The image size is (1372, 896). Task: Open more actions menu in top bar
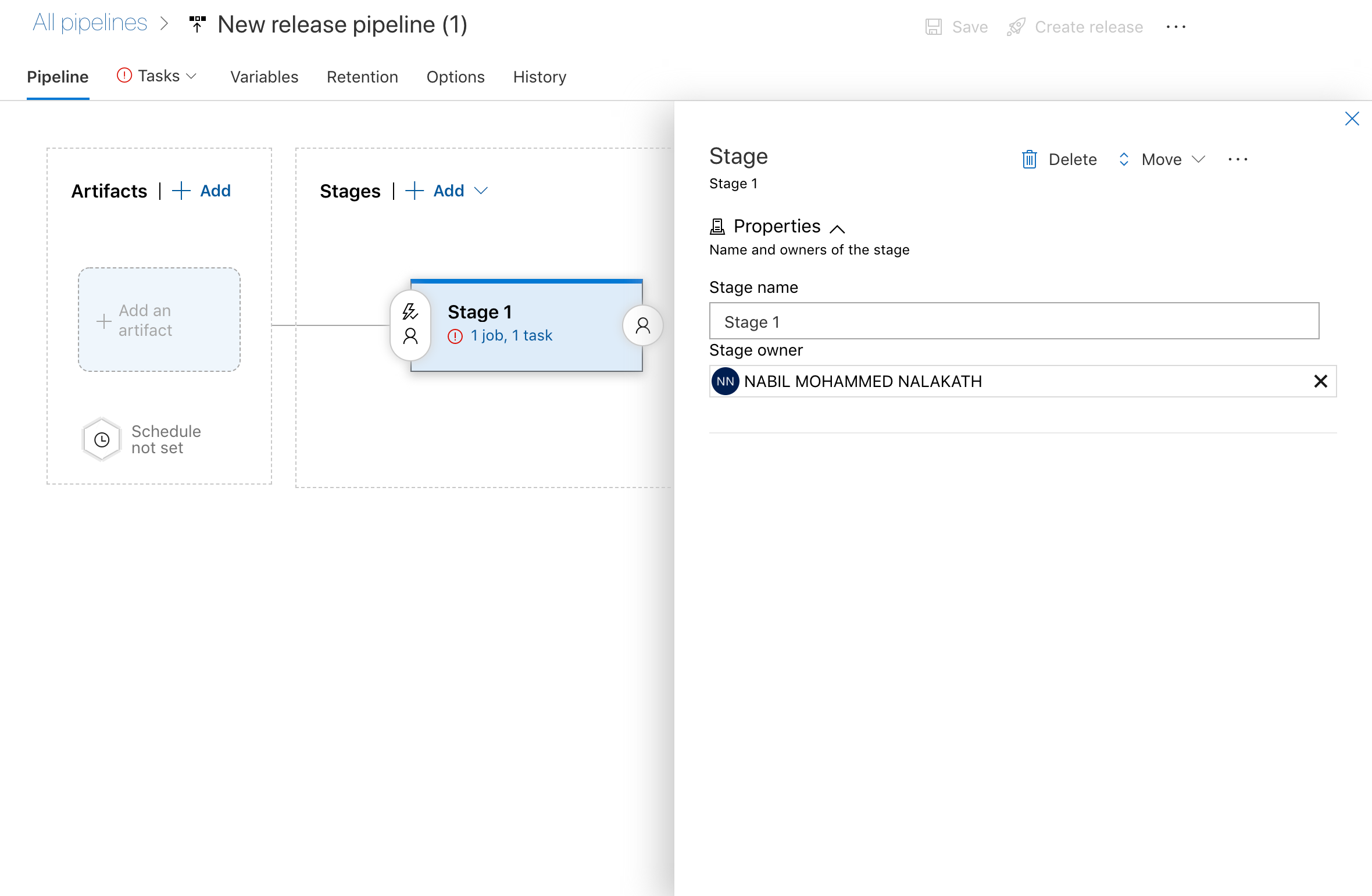(x=1177, y=26)
